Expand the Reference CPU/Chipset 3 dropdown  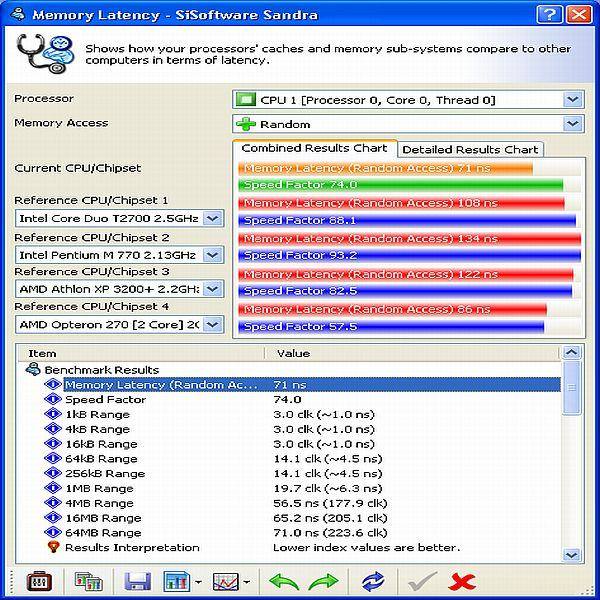point(213,289)
